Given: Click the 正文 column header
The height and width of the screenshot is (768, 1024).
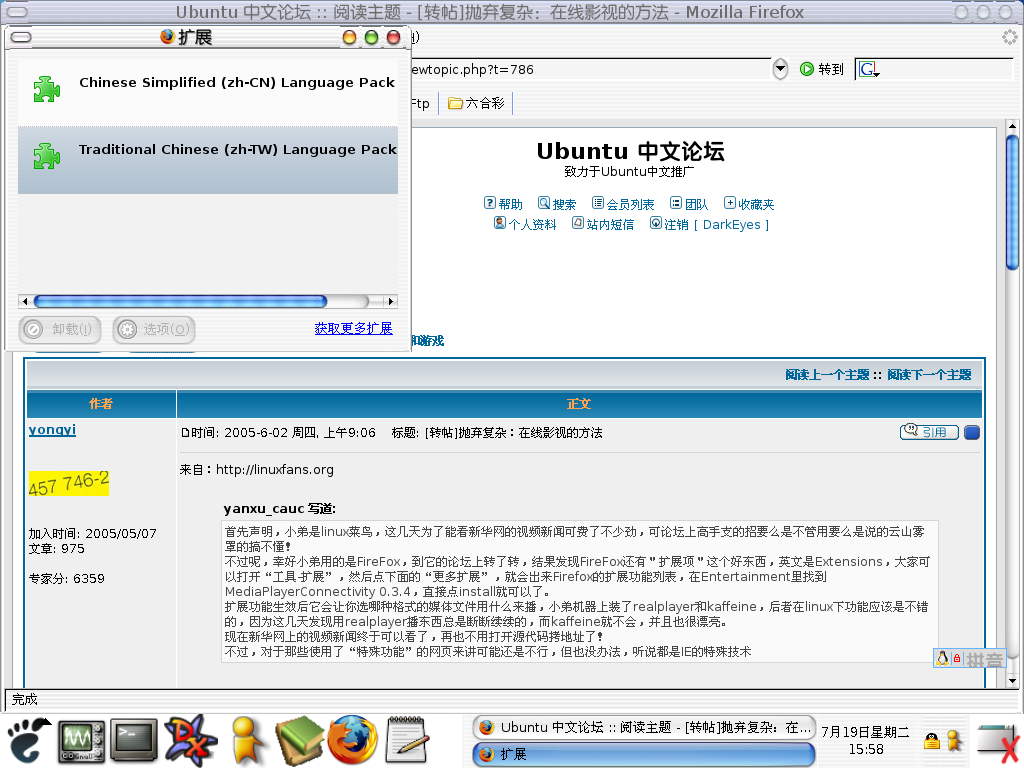Looking at the screenshot, I should click(x=579, y=404).
